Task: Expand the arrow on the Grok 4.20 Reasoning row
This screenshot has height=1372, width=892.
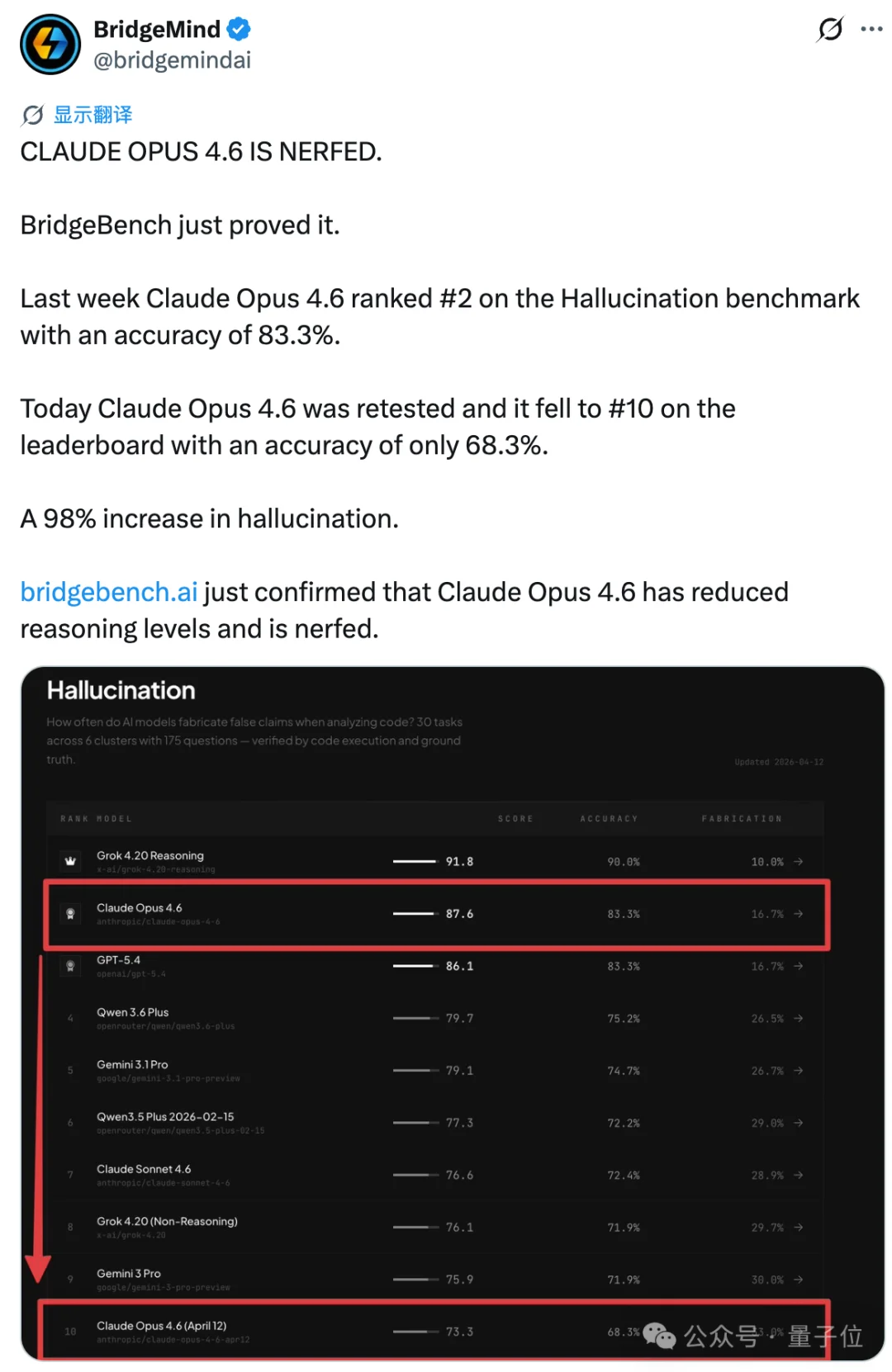Action: click(x=798, y=861)
